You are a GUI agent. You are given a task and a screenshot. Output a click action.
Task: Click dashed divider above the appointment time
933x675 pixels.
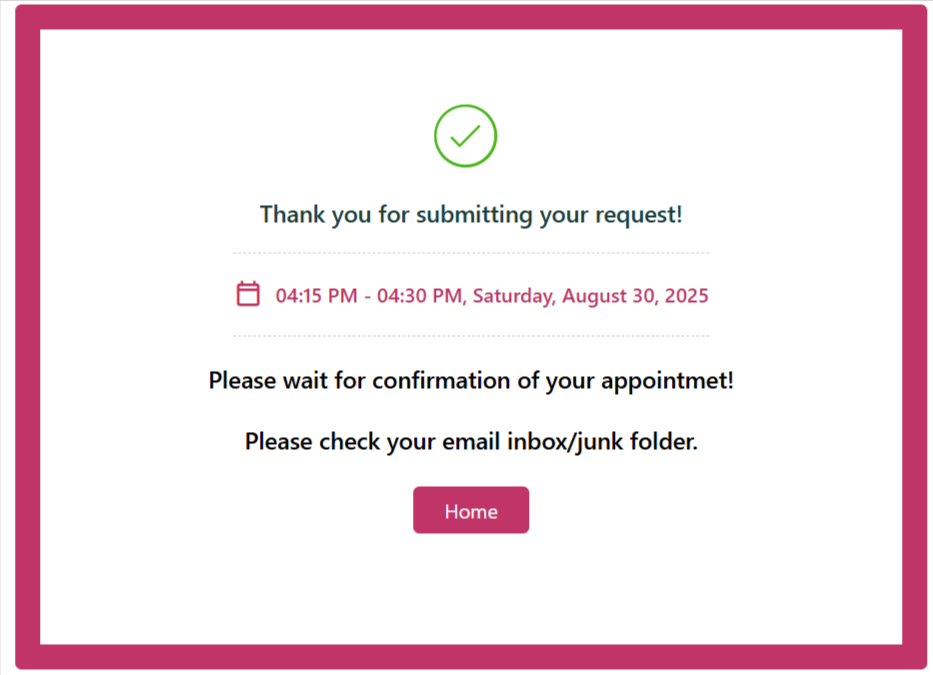click(x=471, y=253)
